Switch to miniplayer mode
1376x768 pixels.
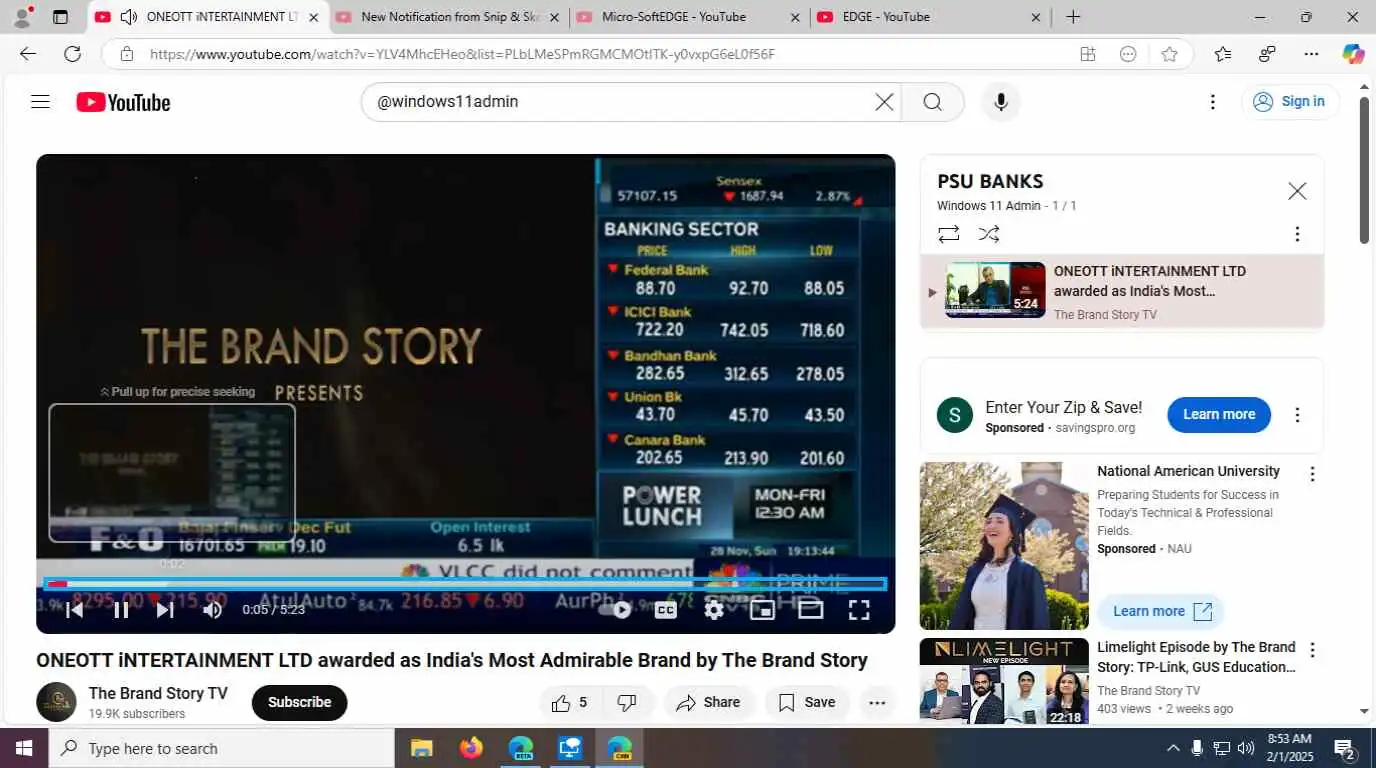click(x=762, y=609)
